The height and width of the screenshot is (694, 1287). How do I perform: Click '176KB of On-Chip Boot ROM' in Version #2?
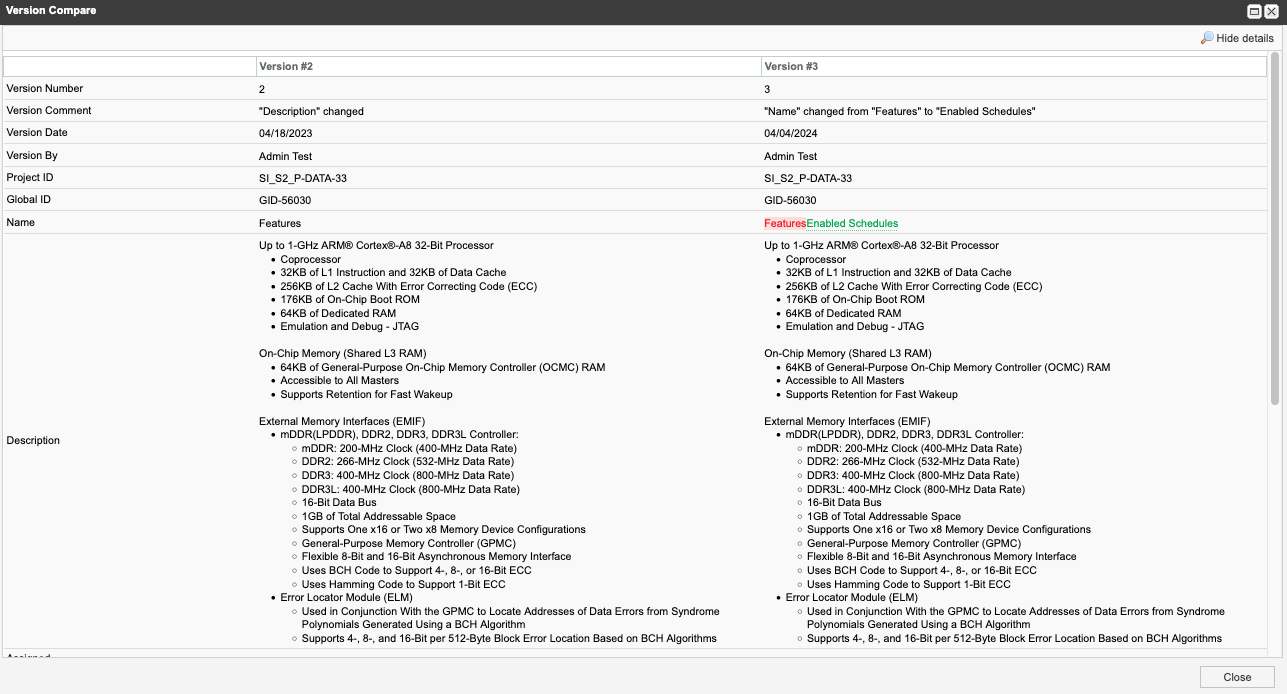350,300
